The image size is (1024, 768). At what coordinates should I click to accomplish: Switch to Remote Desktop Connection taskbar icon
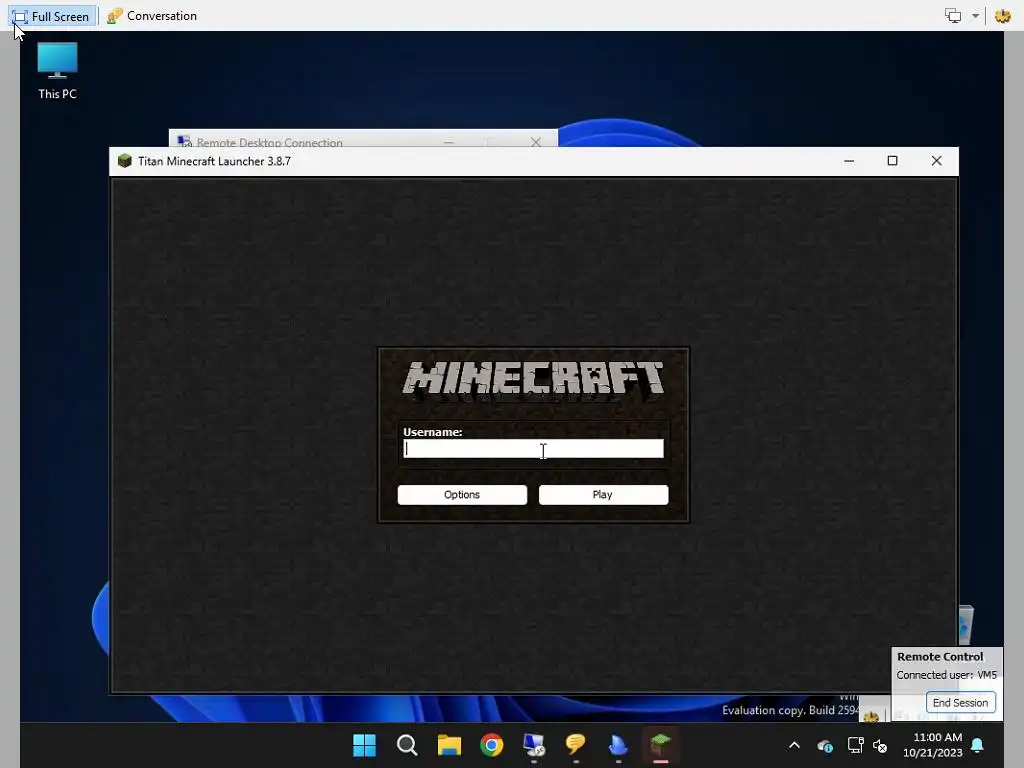click(x=534, y=745)
